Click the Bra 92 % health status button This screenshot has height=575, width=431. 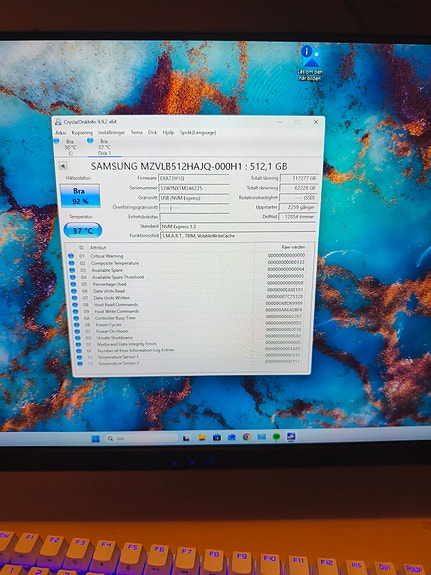(x=80, y=196)
